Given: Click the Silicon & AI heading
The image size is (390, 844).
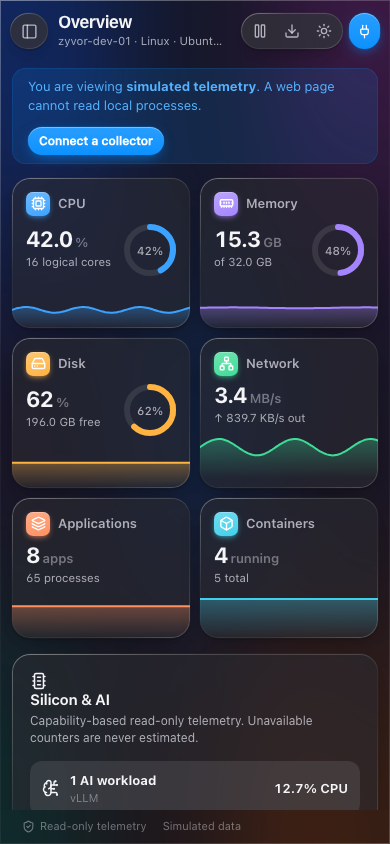Looking at the screenshot, I should click(x=70, y=700).
